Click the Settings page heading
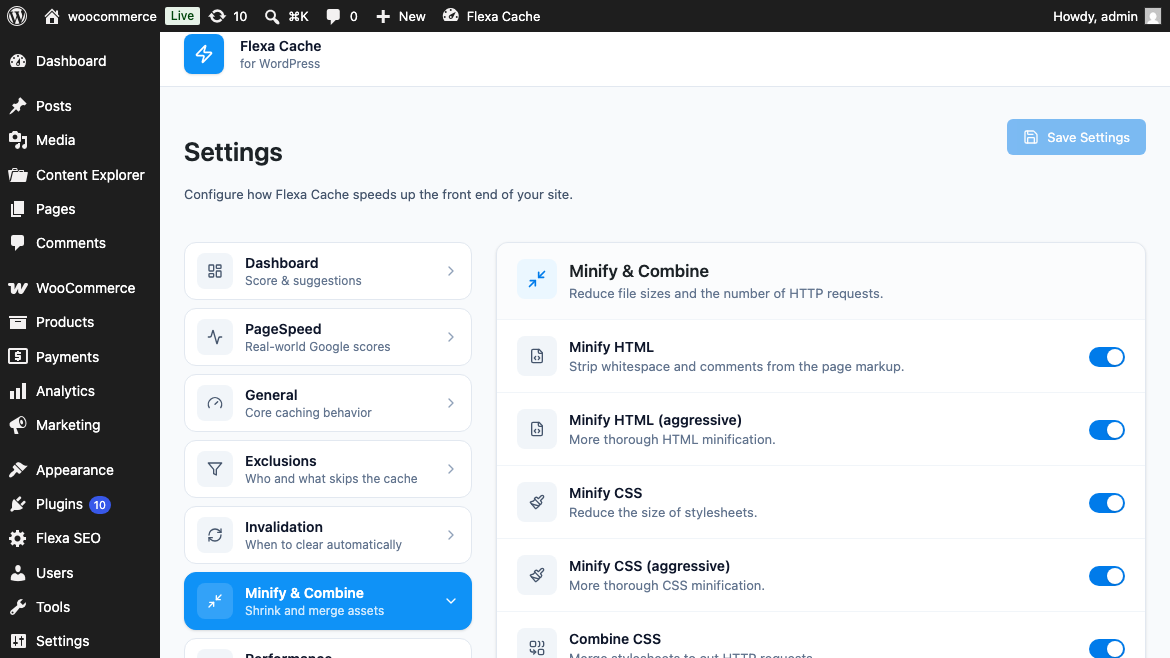Image resolution: width=1170 pixels, height=658 pixels. click(x=233, y=152)
